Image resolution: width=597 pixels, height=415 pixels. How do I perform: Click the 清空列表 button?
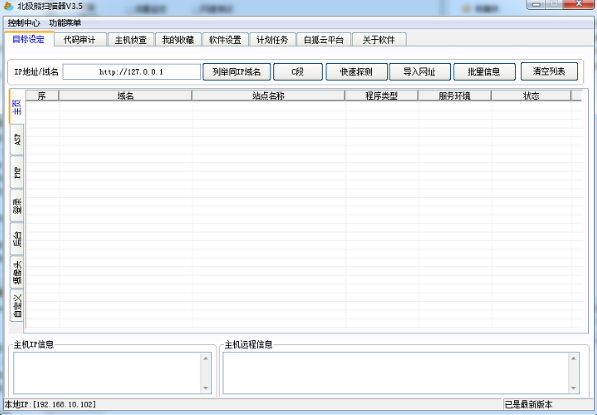coord(549,72)
